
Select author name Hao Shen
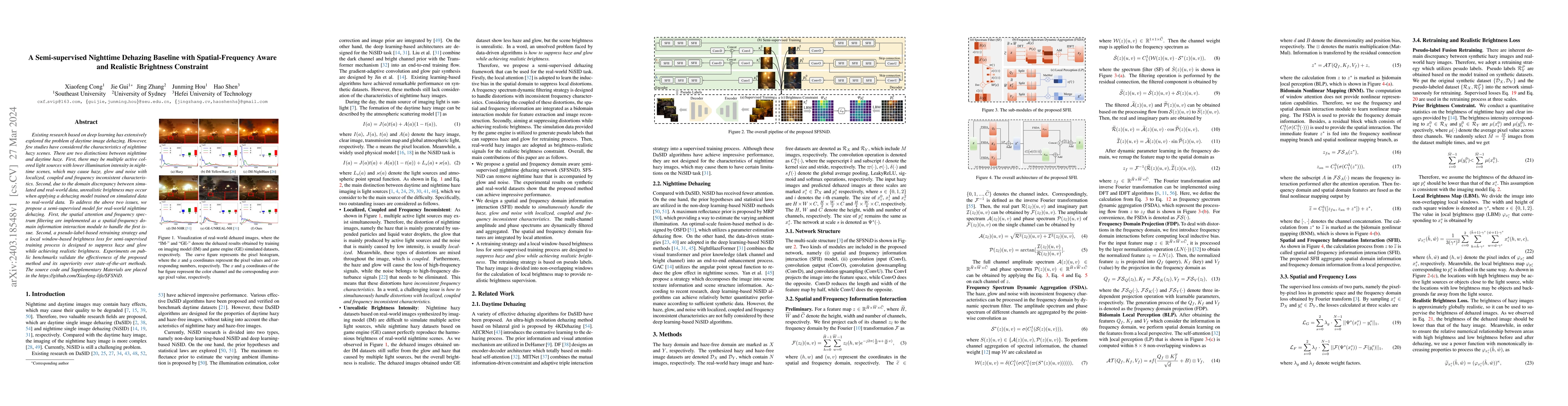coord(226,86)
